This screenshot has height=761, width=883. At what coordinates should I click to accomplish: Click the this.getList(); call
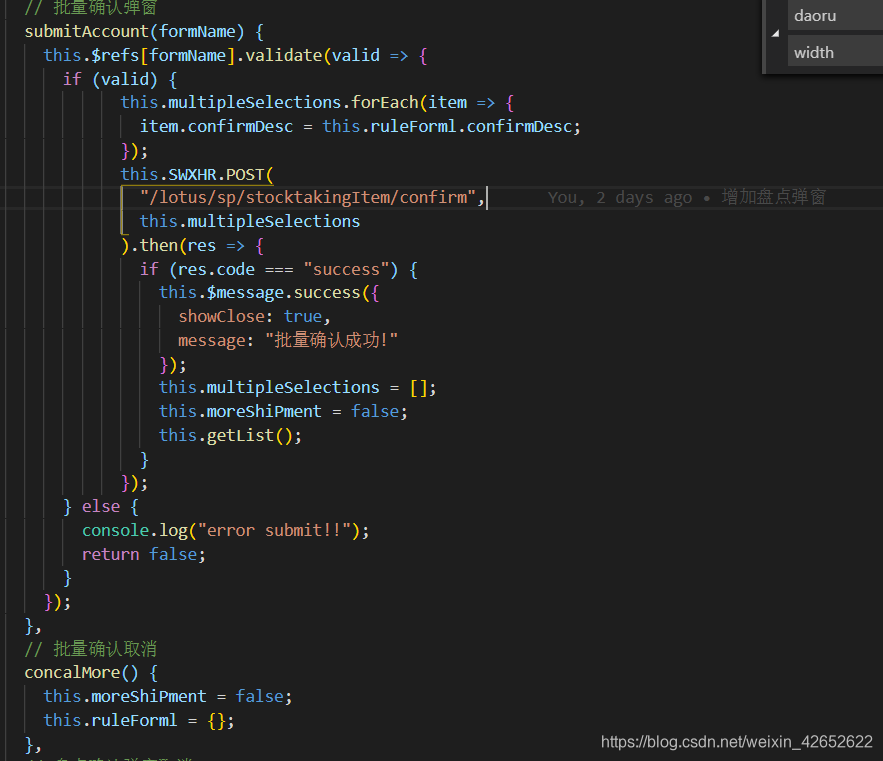230,435
